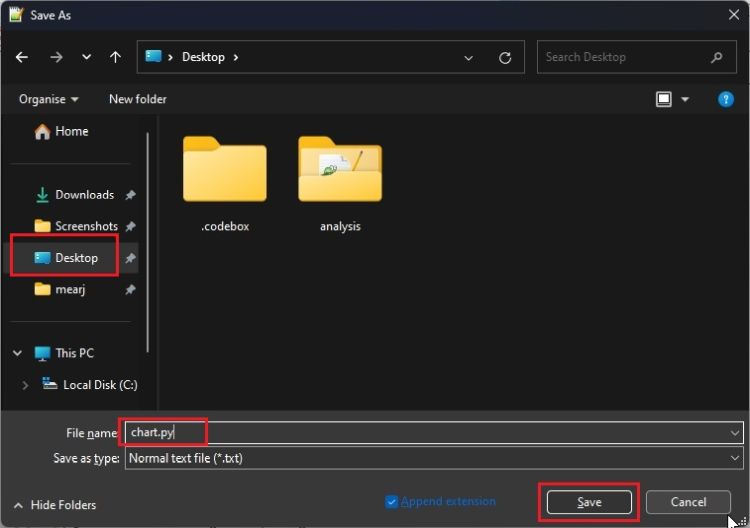750x528 pixels.
Task: Open mearj folder in sidebar
Action: [60, 289]
